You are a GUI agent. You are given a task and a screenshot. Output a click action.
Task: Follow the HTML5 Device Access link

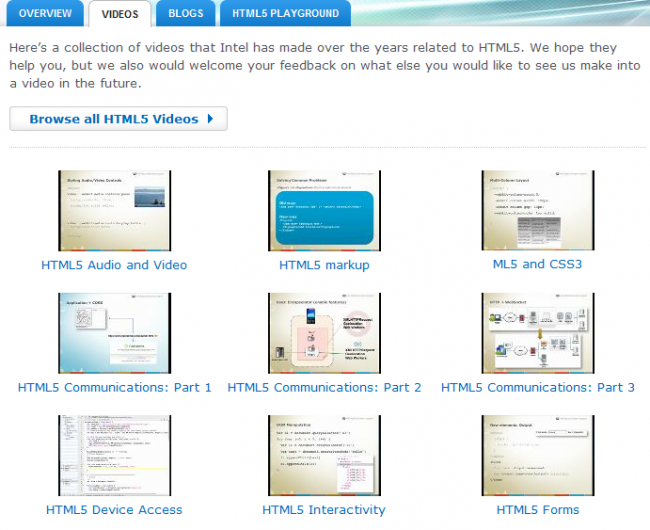click(114, 510)
